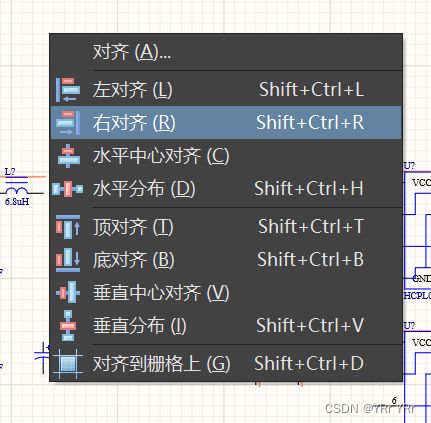The image size is (431, 423).
Task: Choose 底对齐 (B) menu entry
Action: [226, 260]
